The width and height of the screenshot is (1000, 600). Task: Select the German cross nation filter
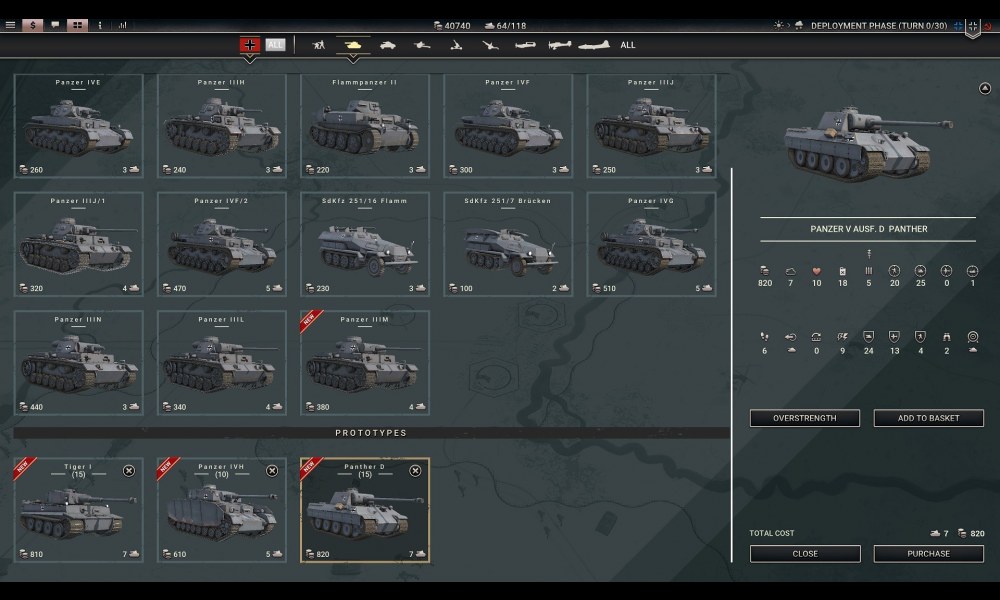tap(249, 45)
